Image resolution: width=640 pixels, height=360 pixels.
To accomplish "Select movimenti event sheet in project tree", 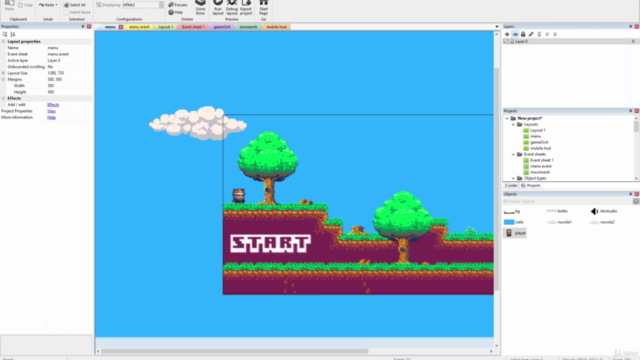I will [x=540, y=172].
